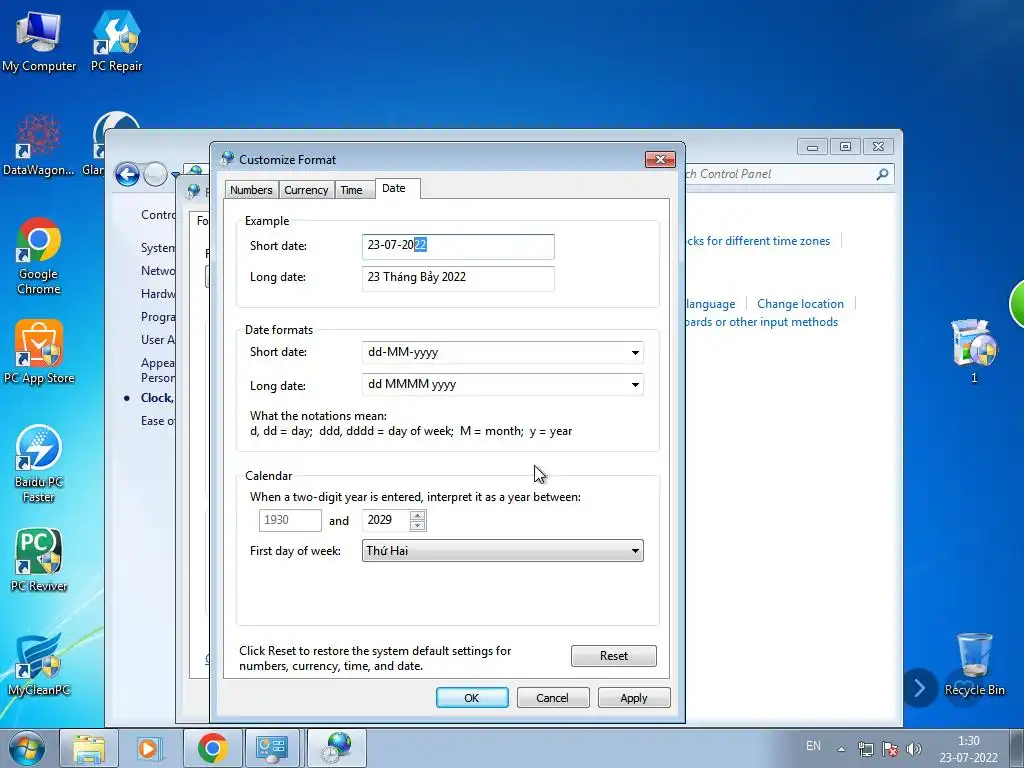
Task: Open Windows Explorer from taskbar
Action: click(89, 748)
